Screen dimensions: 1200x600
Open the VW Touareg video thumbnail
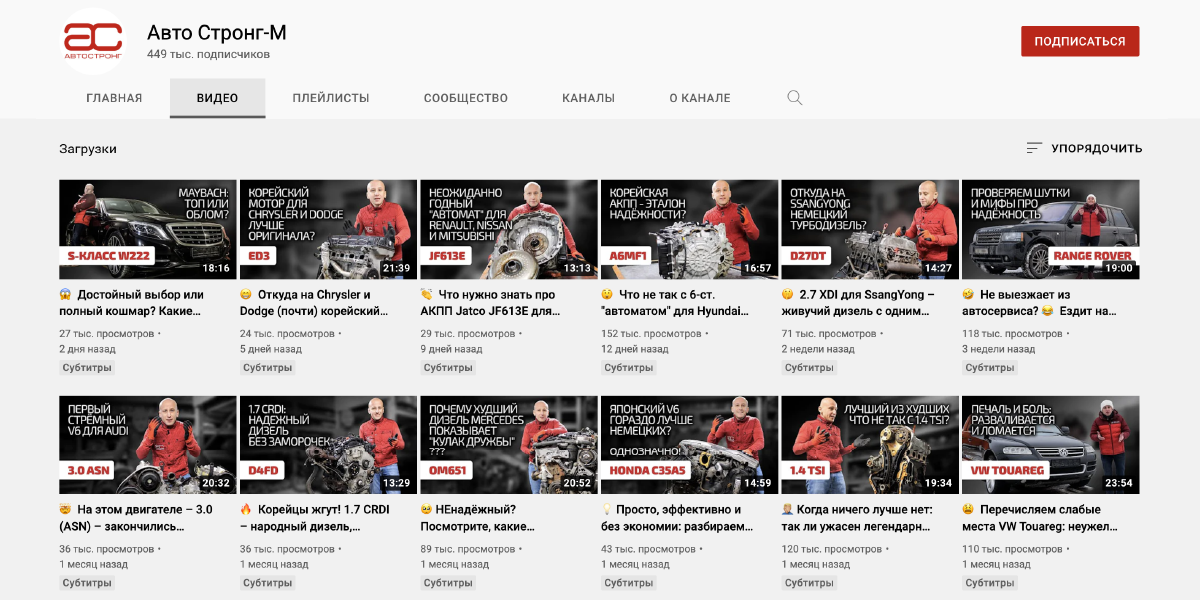tap(1050, 445)
